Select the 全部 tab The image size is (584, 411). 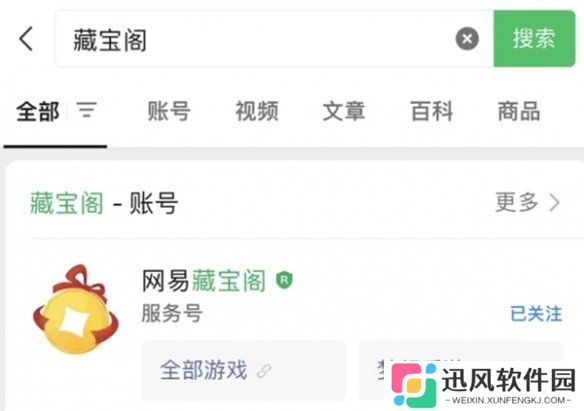pyautogui.click(x=38, y=111)
